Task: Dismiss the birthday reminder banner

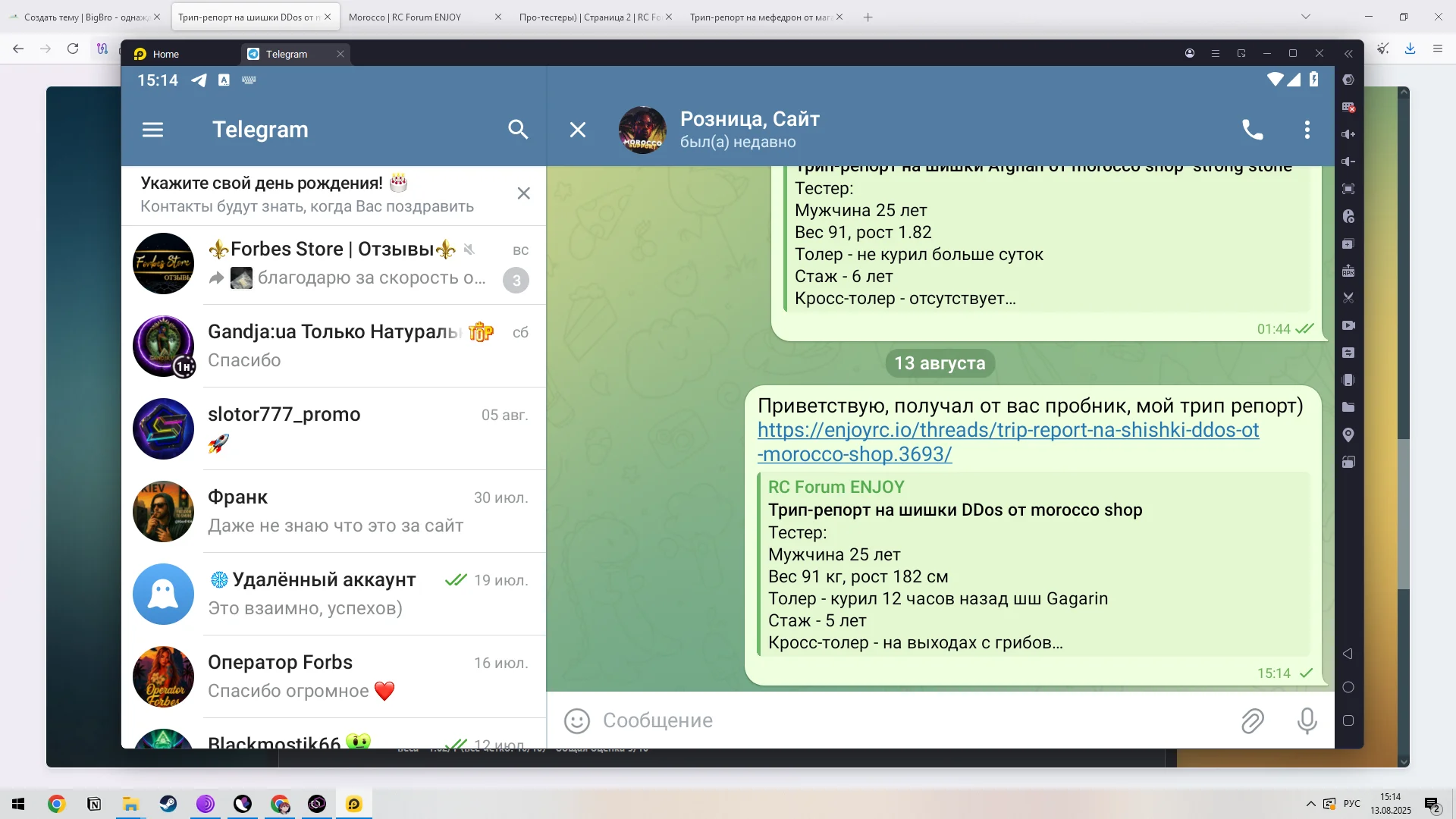Action: coord(523,193)
